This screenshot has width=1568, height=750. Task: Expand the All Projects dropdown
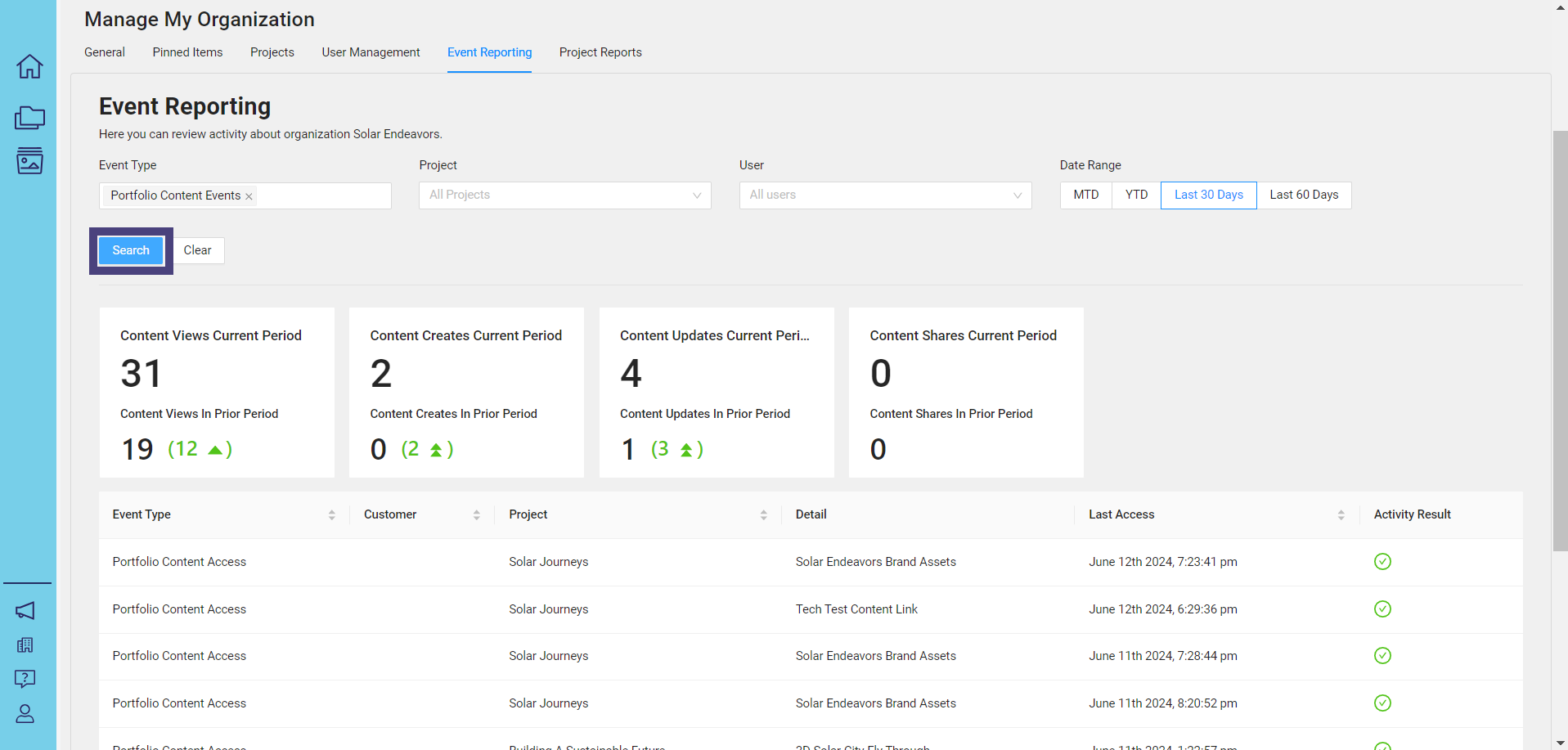click(x=565, y=195)
